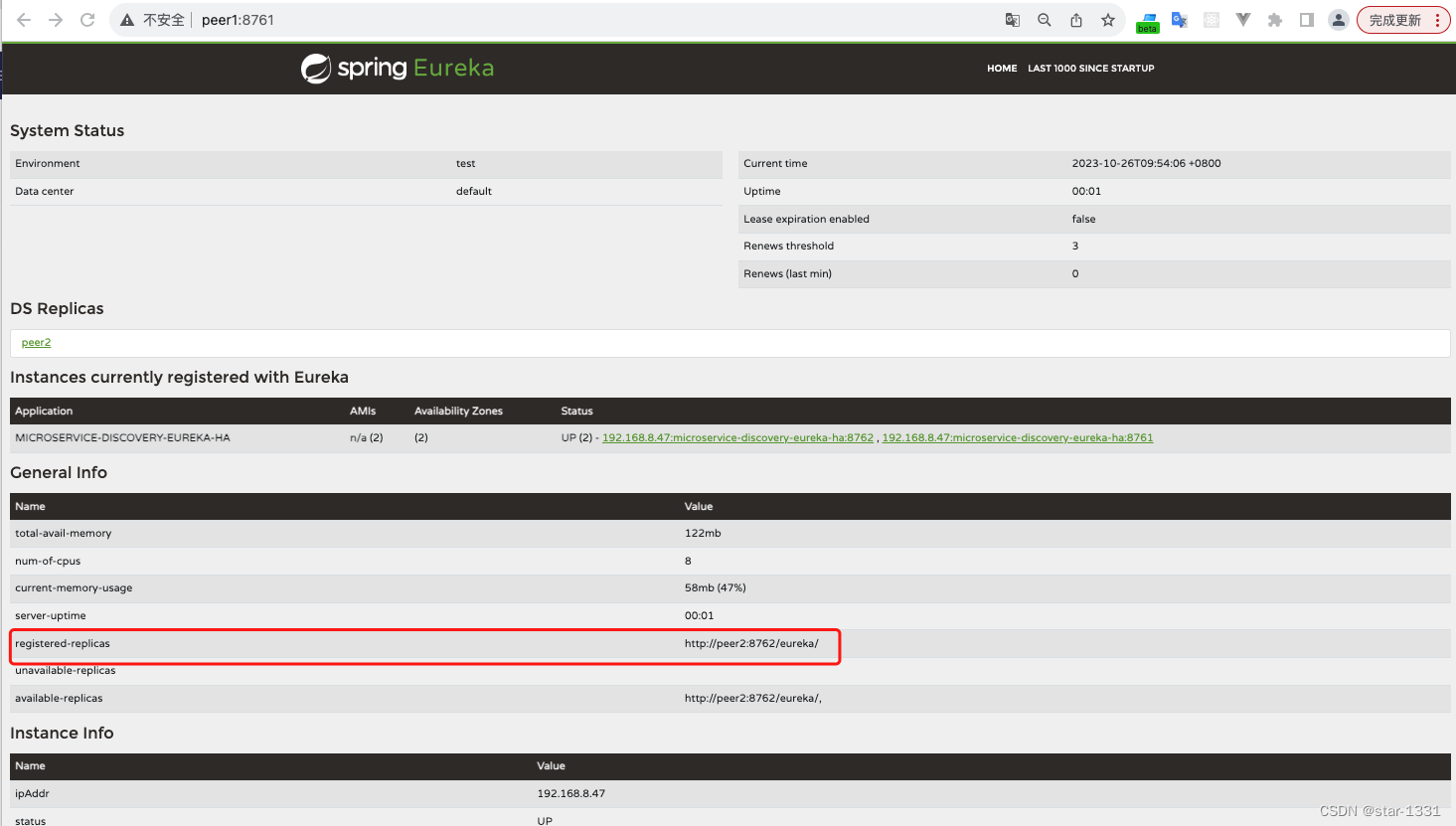Click the Spring Eureka logo
This screenshot has width=1456, height=826.
coord(398,68)
